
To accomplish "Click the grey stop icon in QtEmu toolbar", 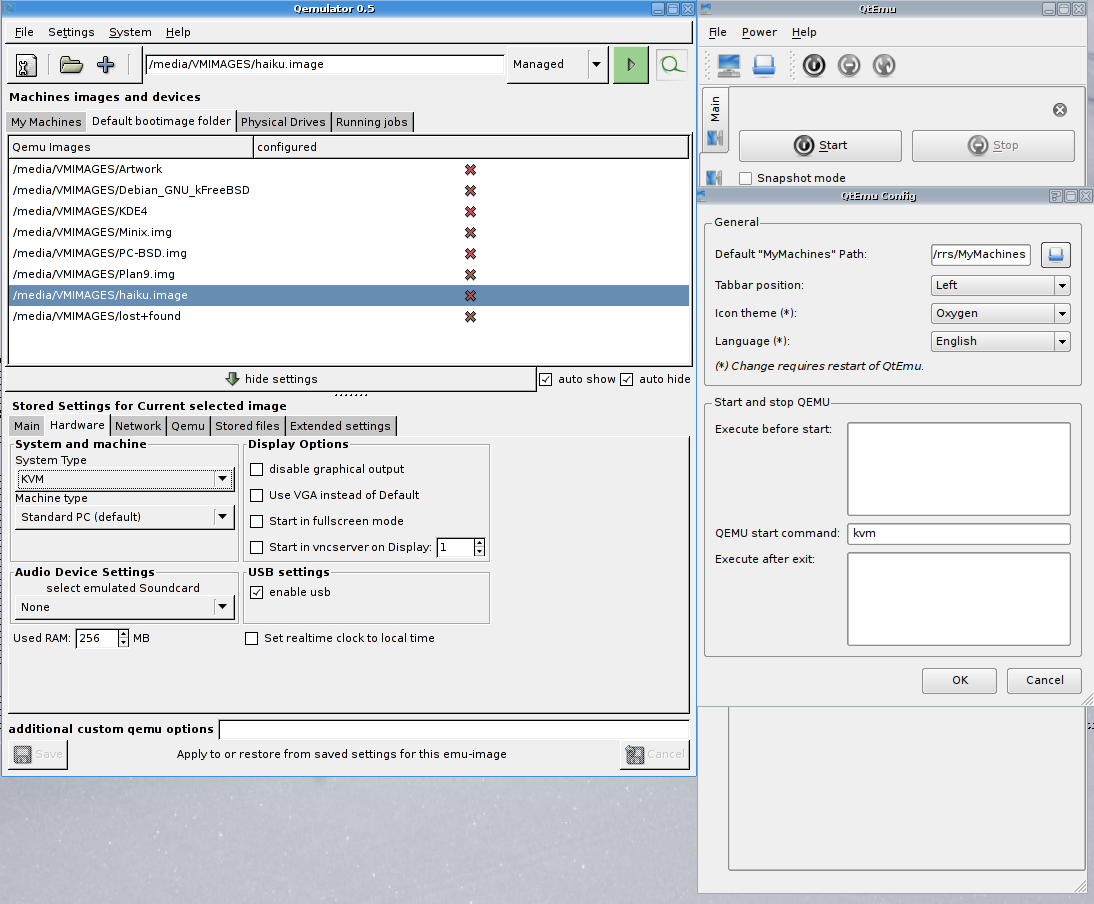I will click(848, 66).
